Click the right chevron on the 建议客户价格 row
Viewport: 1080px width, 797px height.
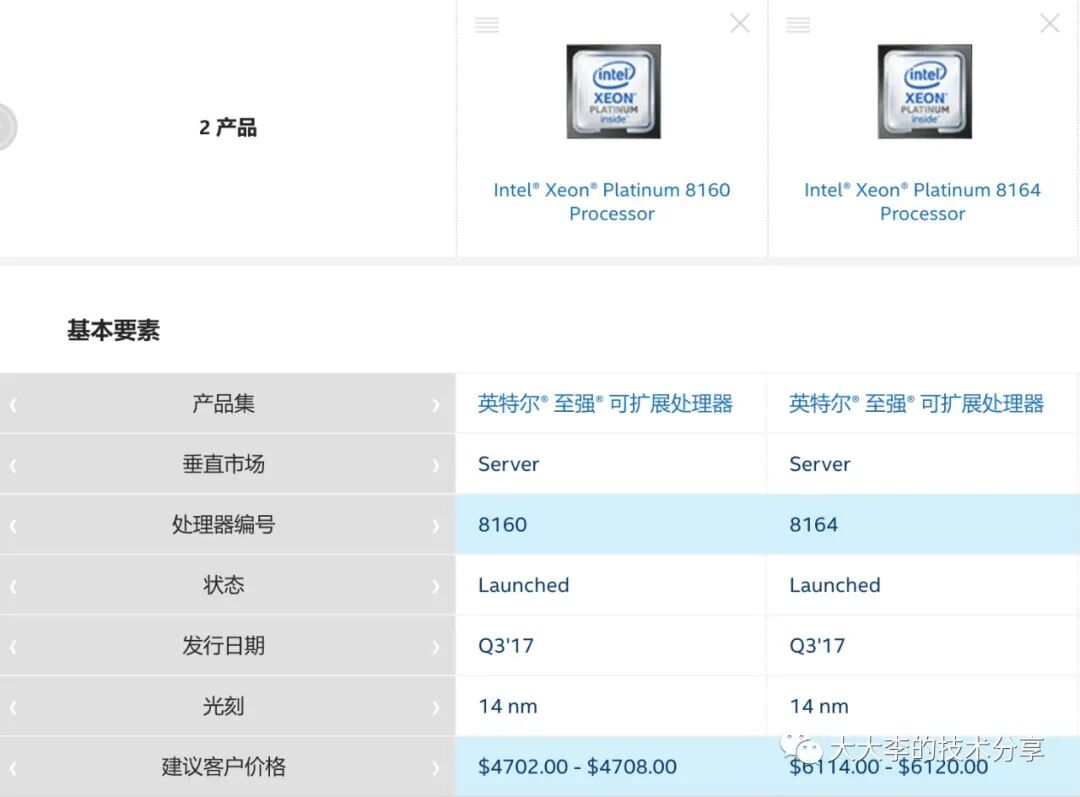435,767
